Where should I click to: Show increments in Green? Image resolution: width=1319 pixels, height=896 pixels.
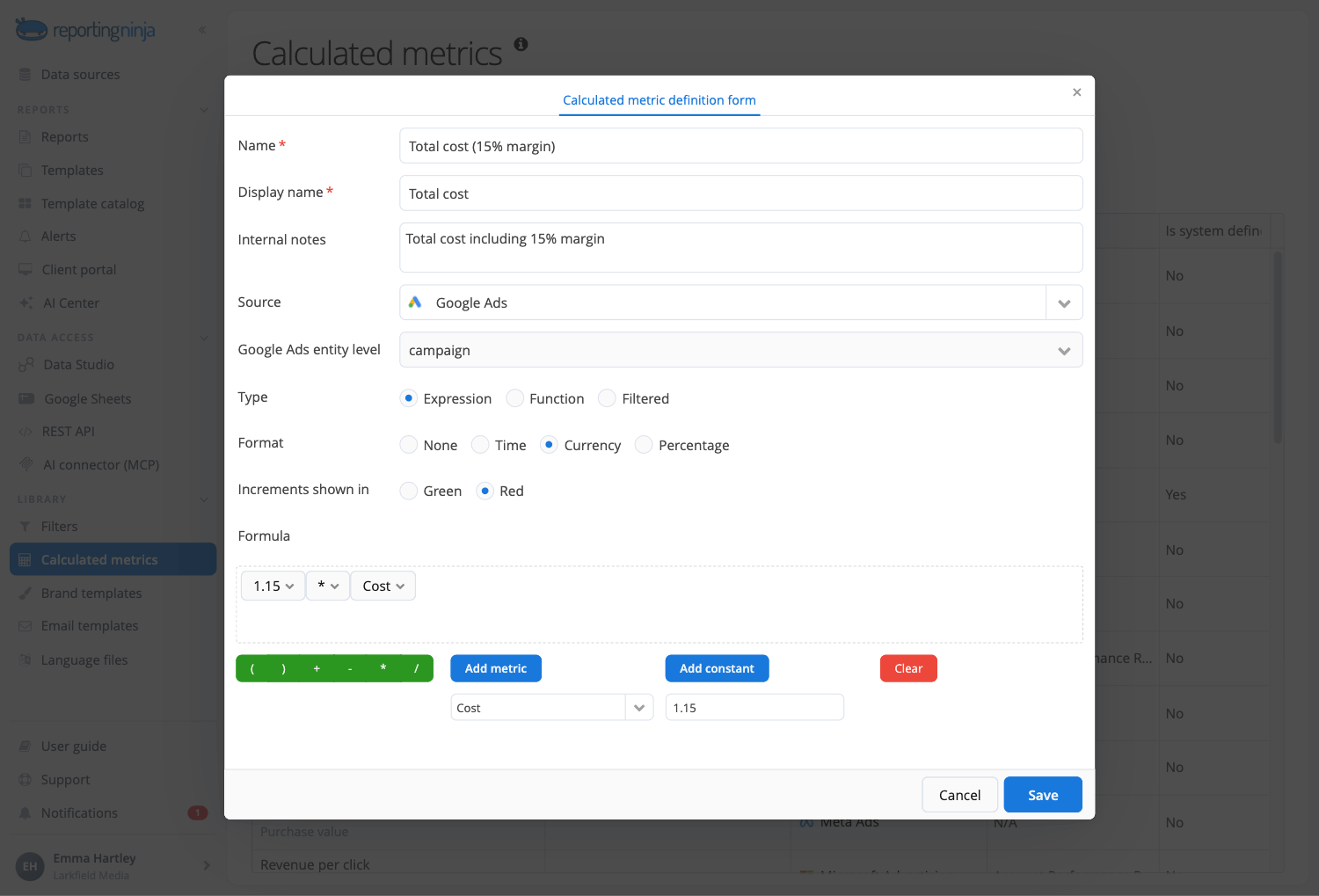tap(408, 491)
